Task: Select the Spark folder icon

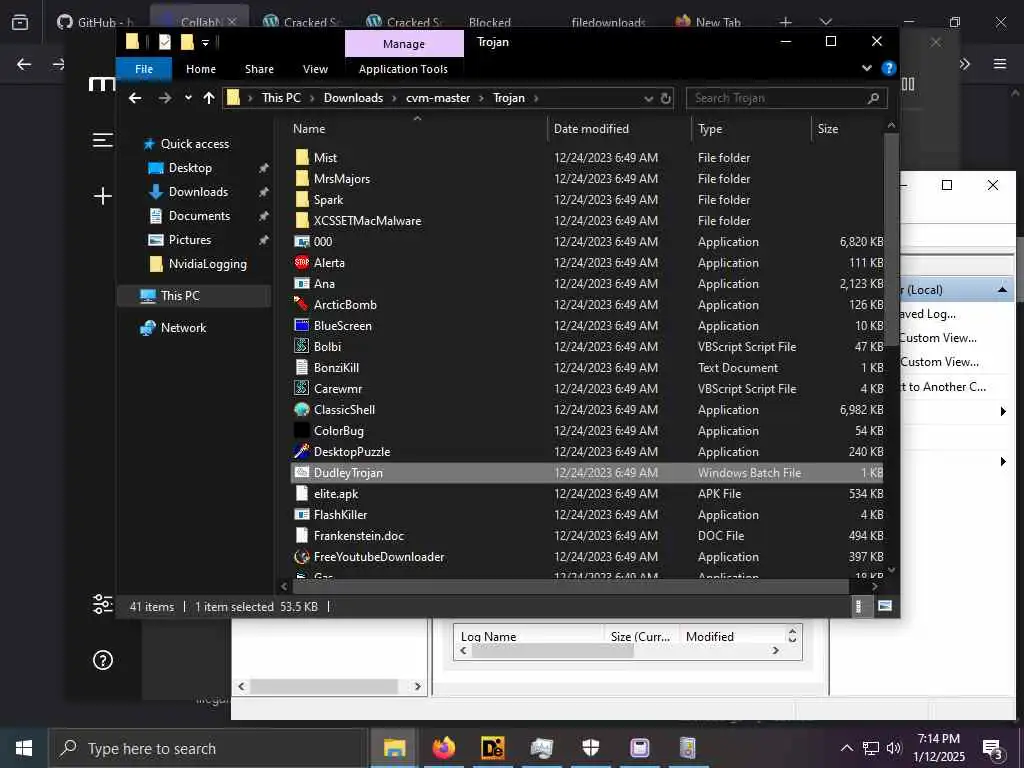Action: tap(302, 199)
